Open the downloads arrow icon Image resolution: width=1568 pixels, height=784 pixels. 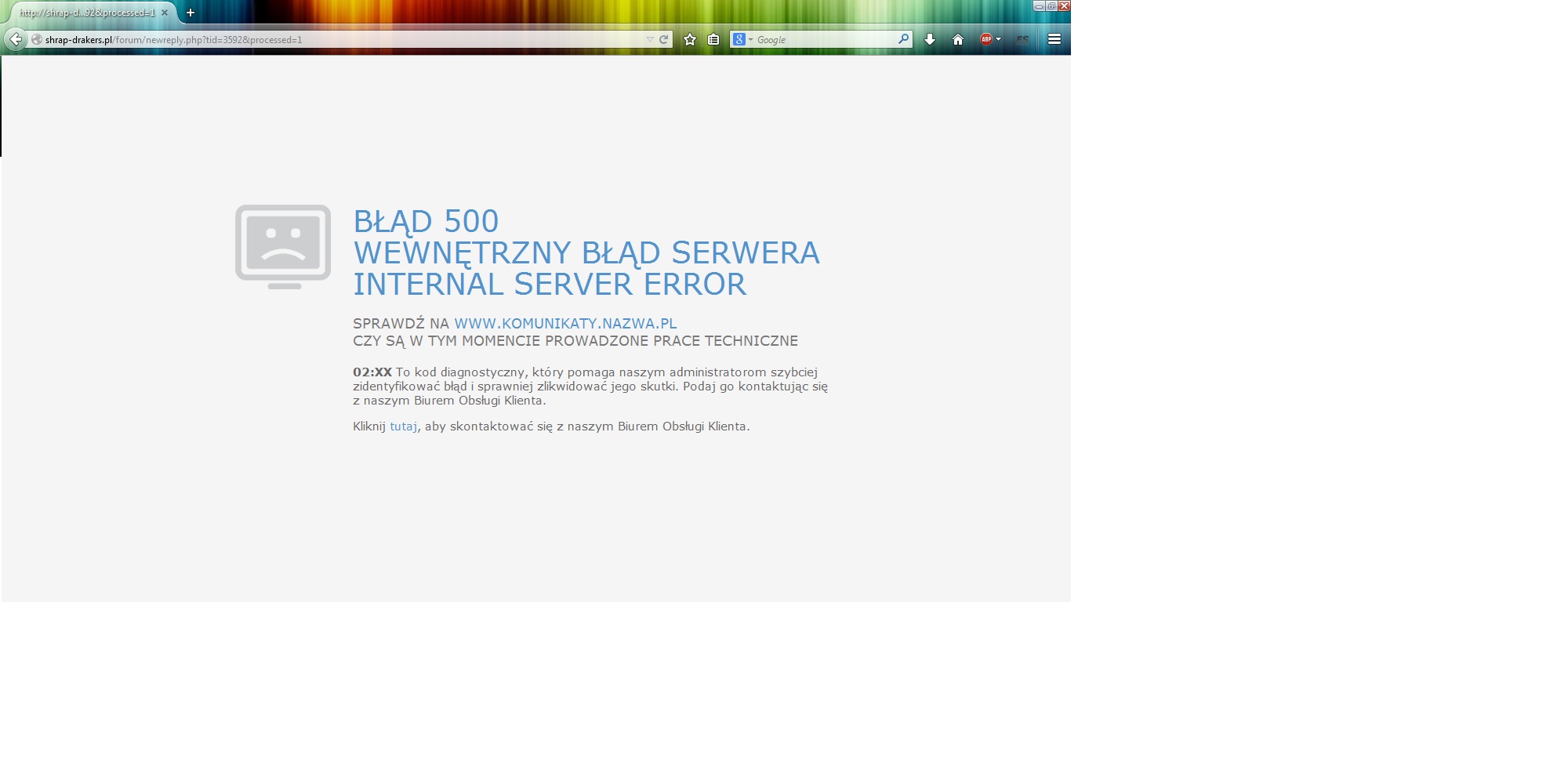(x=930, y=39)
